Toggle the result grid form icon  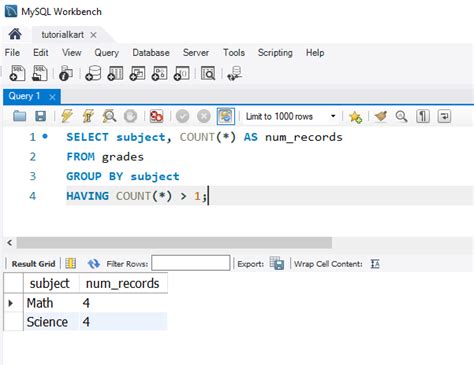pyautogui.click(x=71, y=264)
